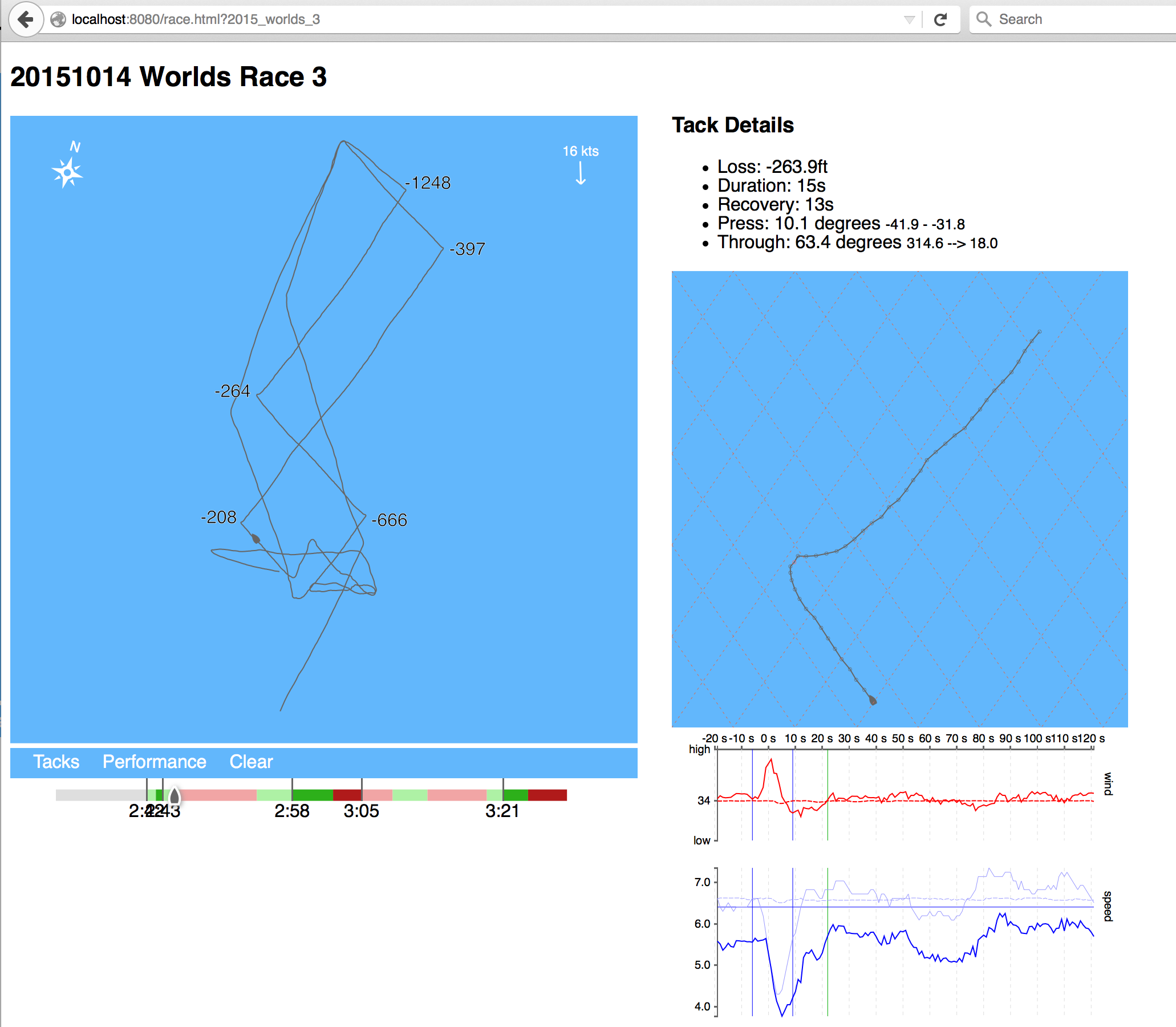Click the Clear button

pos(251,762)
